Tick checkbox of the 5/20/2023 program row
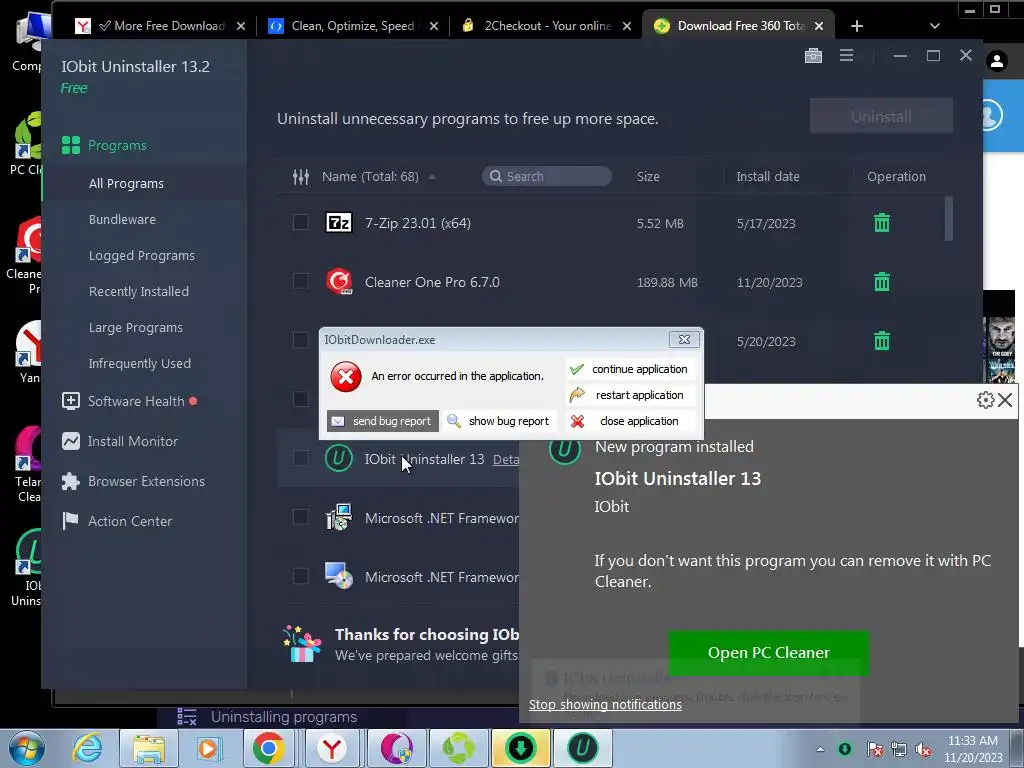The width and height of the screenshot is (1024, 768). pyautogui.click(x=300, y=340)
